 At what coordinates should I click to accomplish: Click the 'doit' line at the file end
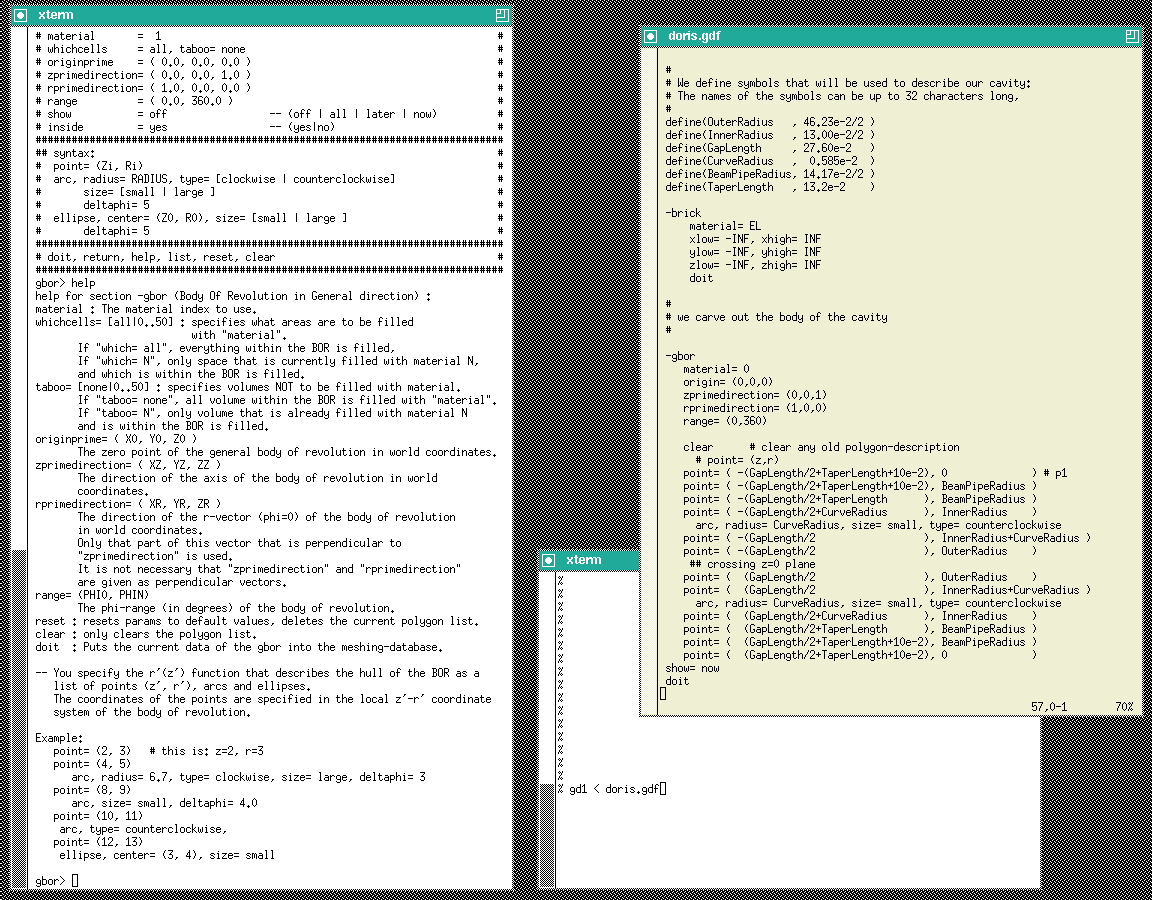point(677,682)
